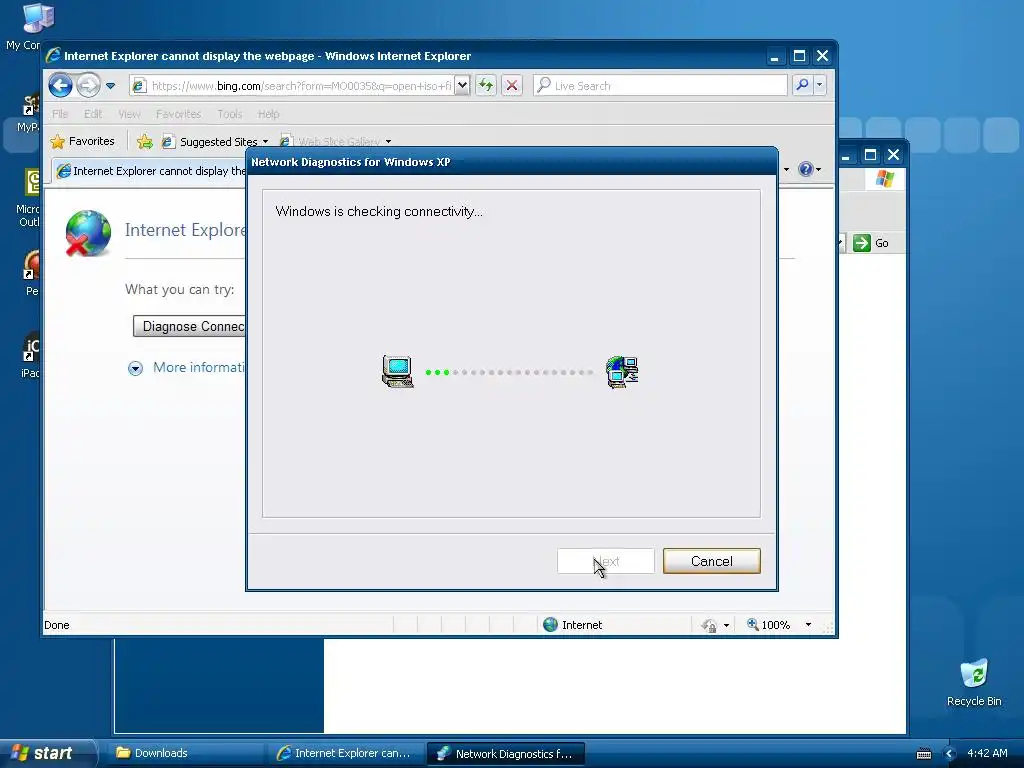The width and height of the screenshot is (1024, 768).
Task: Click the local computer icon in diagnostics
Action: click(x=398, y=372)
